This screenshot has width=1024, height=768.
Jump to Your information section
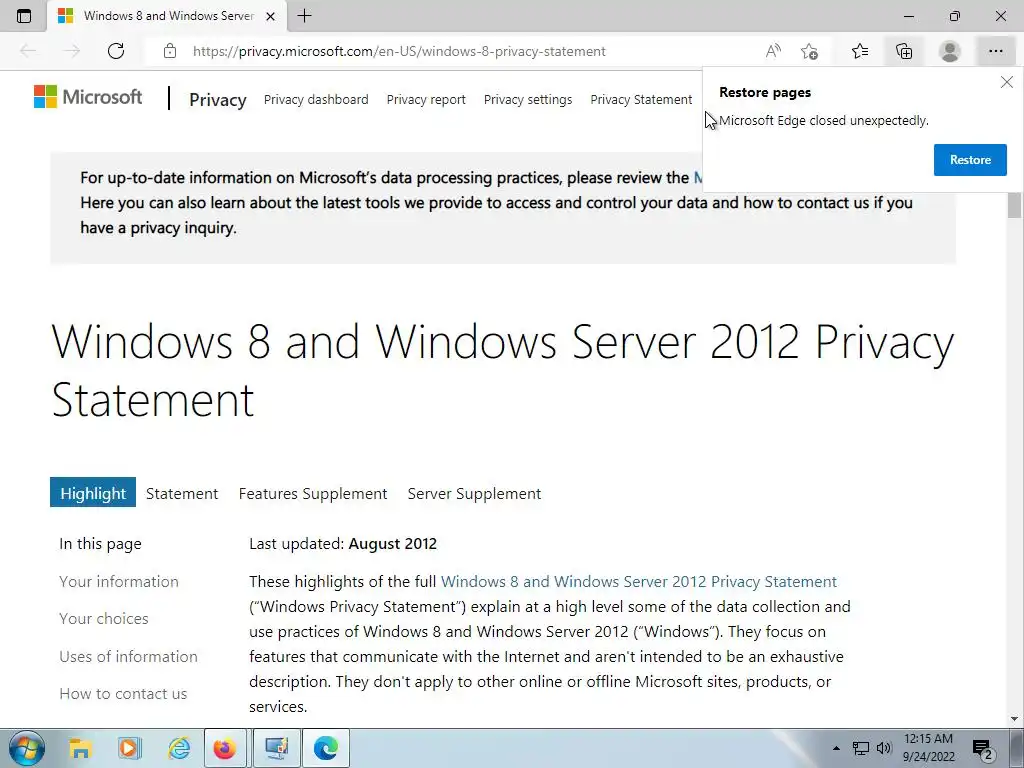coord(119,581)
